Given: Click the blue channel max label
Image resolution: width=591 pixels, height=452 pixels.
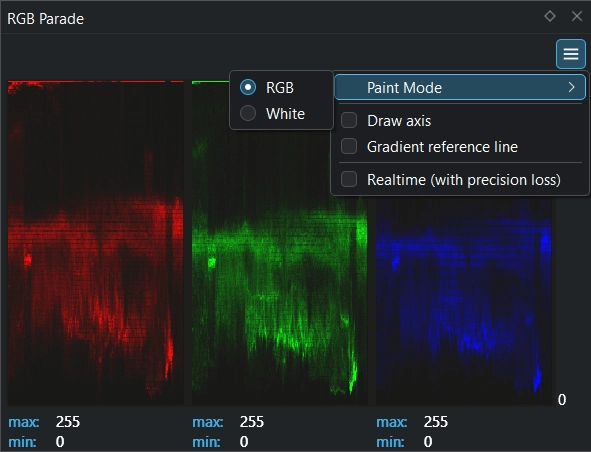Looking at the screenshot, I should [392, 422].
